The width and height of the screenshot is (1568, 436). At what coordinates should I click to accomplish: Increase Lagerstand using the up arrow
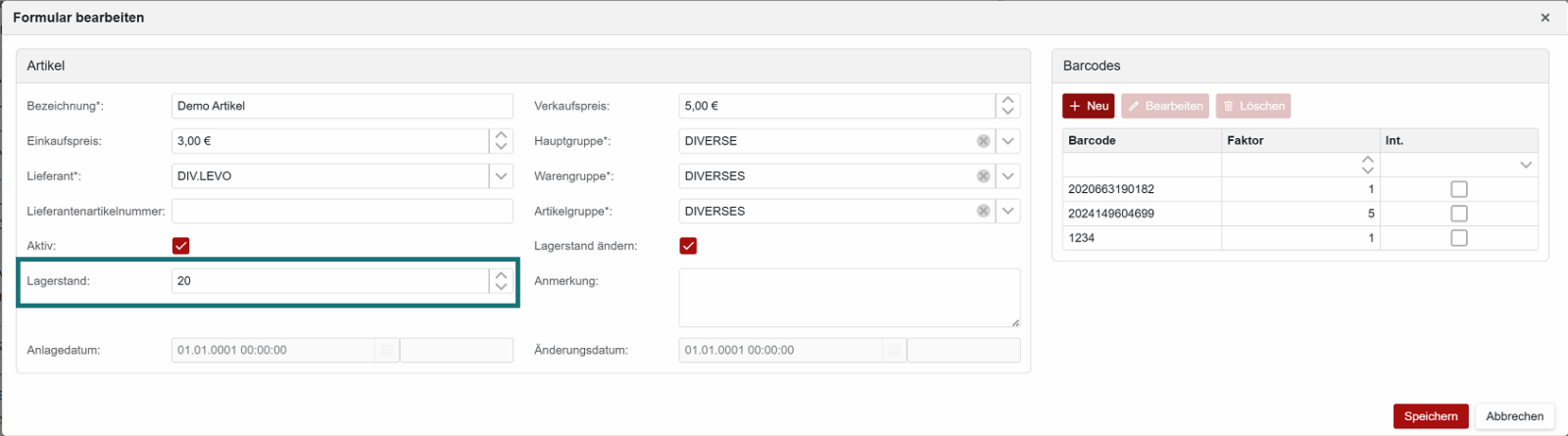pos(501,275)
